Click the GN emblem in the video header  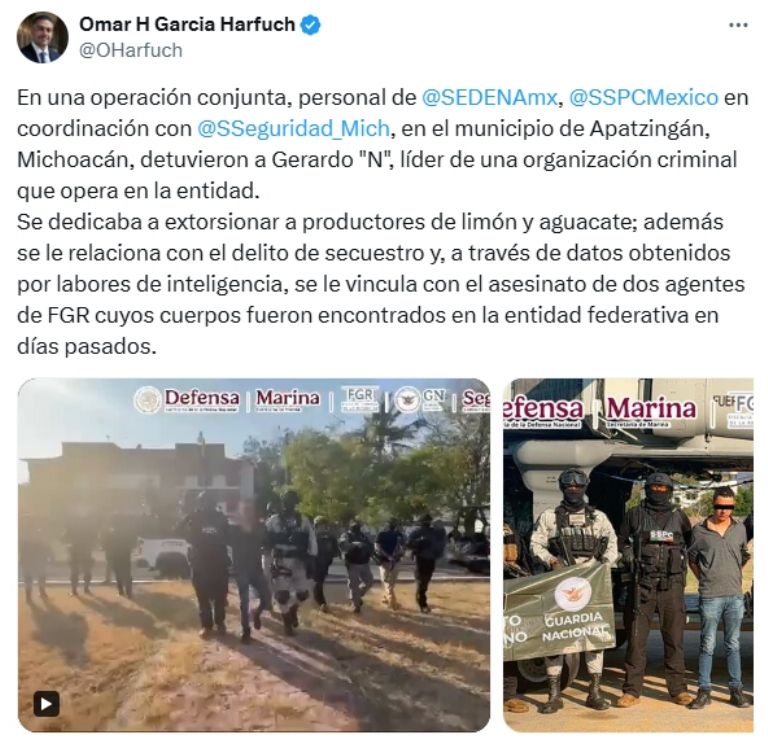coord(421,399)
